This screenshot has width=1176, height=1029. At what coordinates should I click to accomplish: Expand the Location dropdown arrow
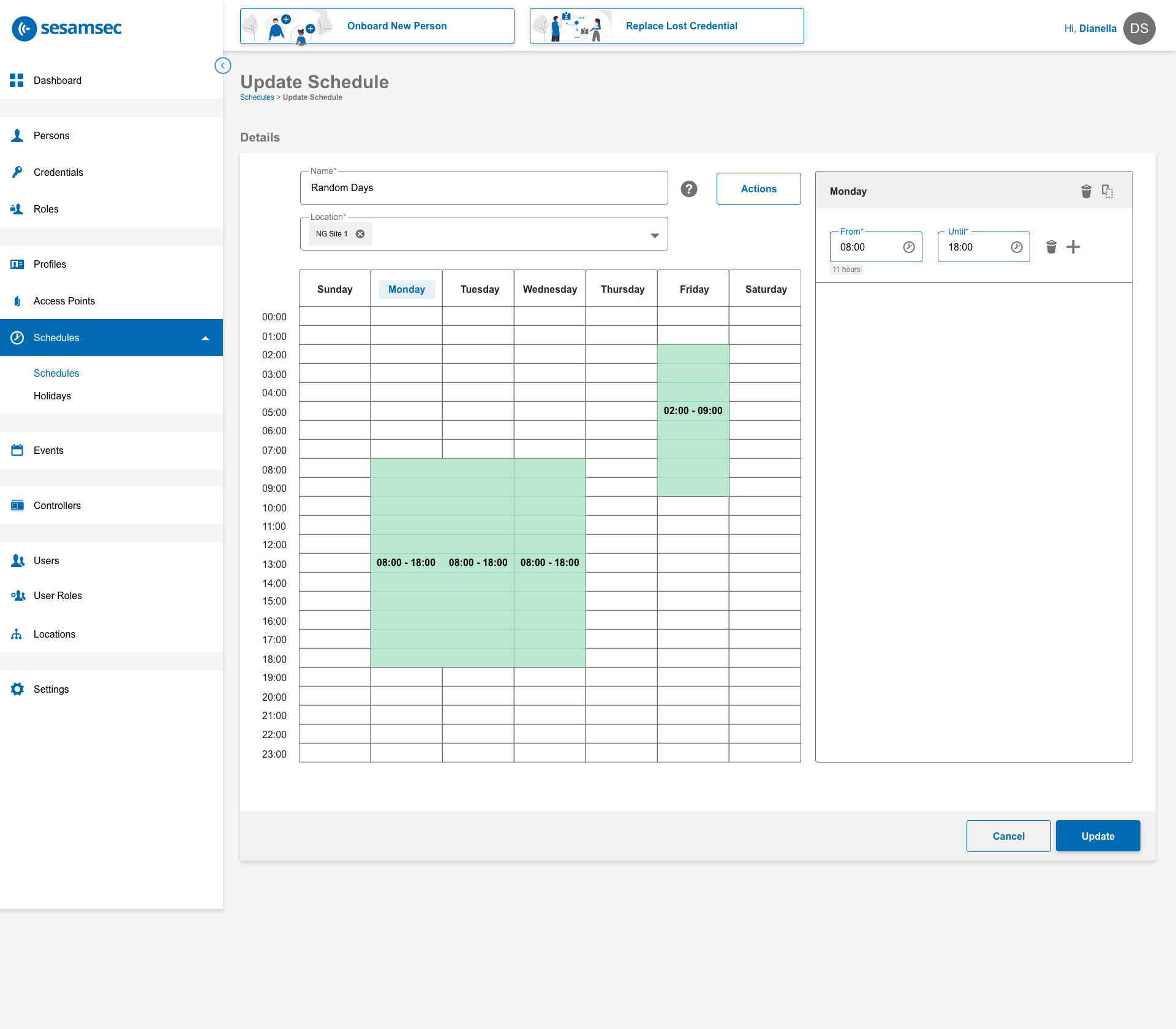pos(655,235)
